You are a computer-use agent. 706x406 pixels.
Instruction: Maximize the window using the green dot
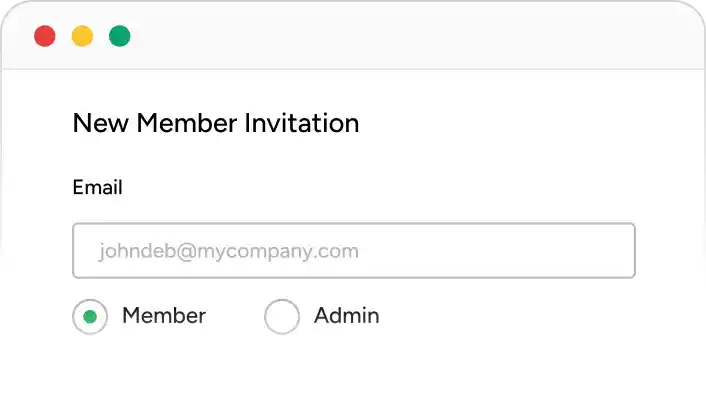(x=120, y=36)
